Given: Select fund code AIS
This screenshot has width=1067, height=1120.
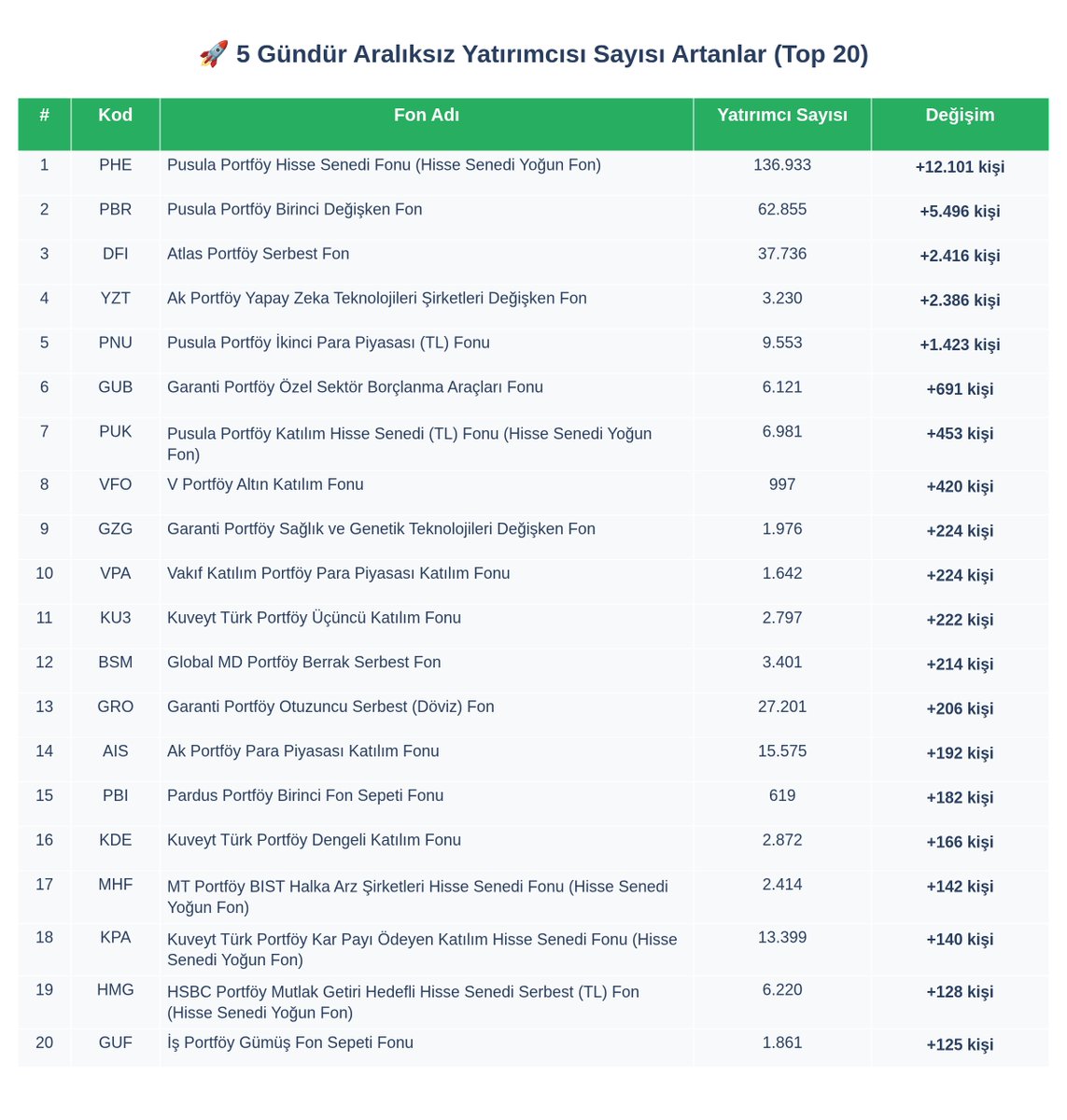Looking at the screenshot, I should point(116,751).
